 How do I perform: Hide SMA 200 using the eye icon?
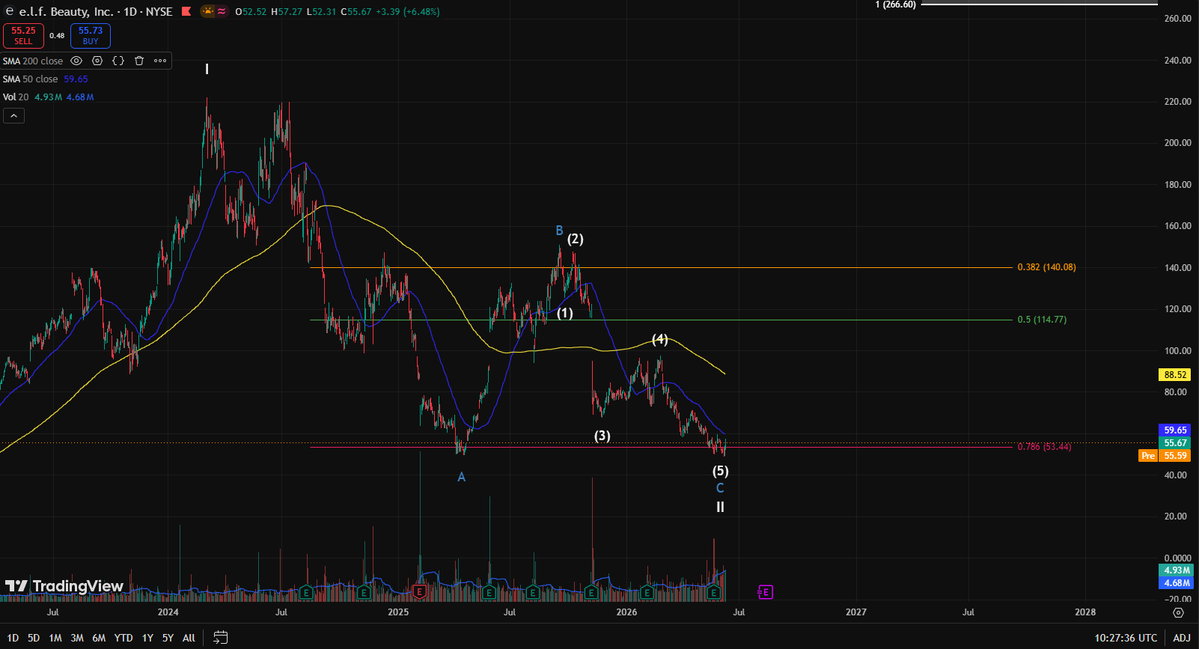coord(76,60)
